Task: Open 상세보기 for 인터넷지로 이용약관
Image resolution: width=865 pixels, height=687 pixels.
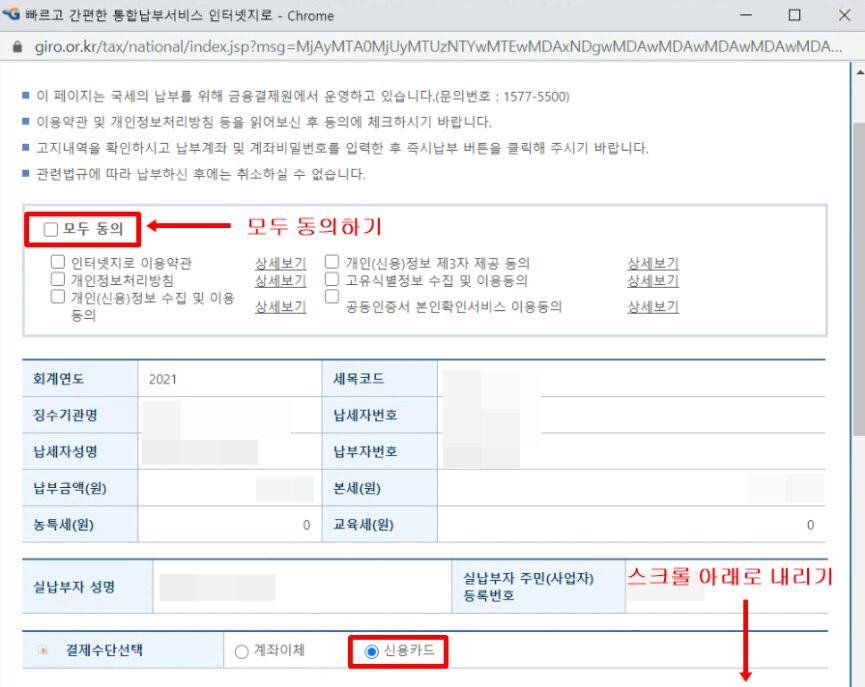Action: pyautogui.click(x=280, y=263)
